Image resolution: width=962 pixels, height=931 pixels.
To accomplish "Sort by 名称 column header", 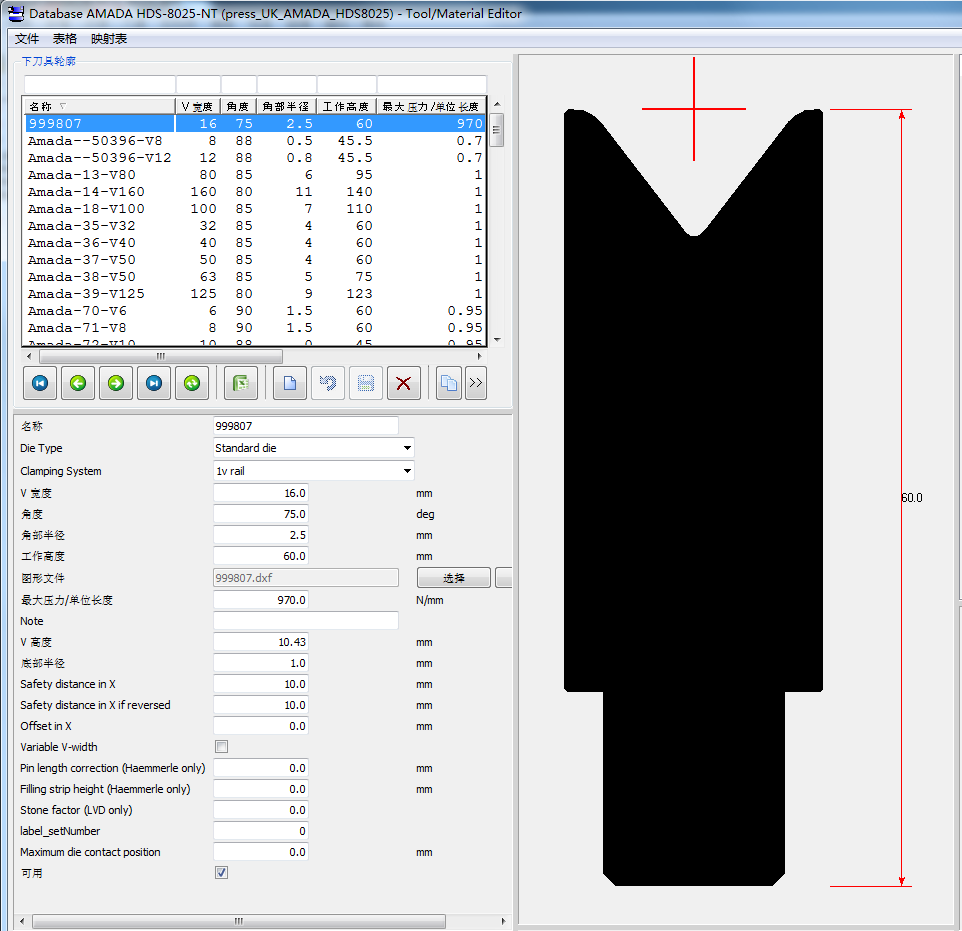I will pyautogui.click(x=99, y=106).
